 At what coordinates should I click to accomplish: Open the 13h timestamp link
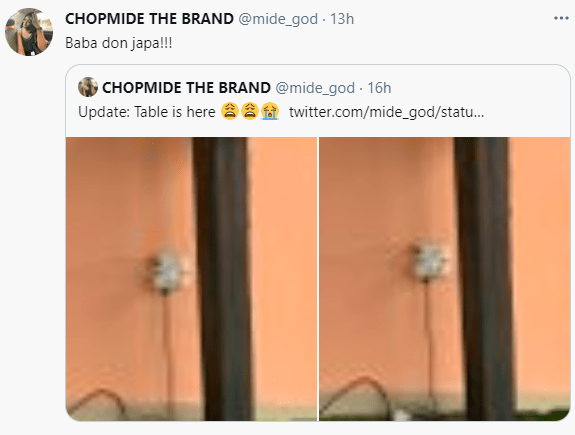click(342, 19)
